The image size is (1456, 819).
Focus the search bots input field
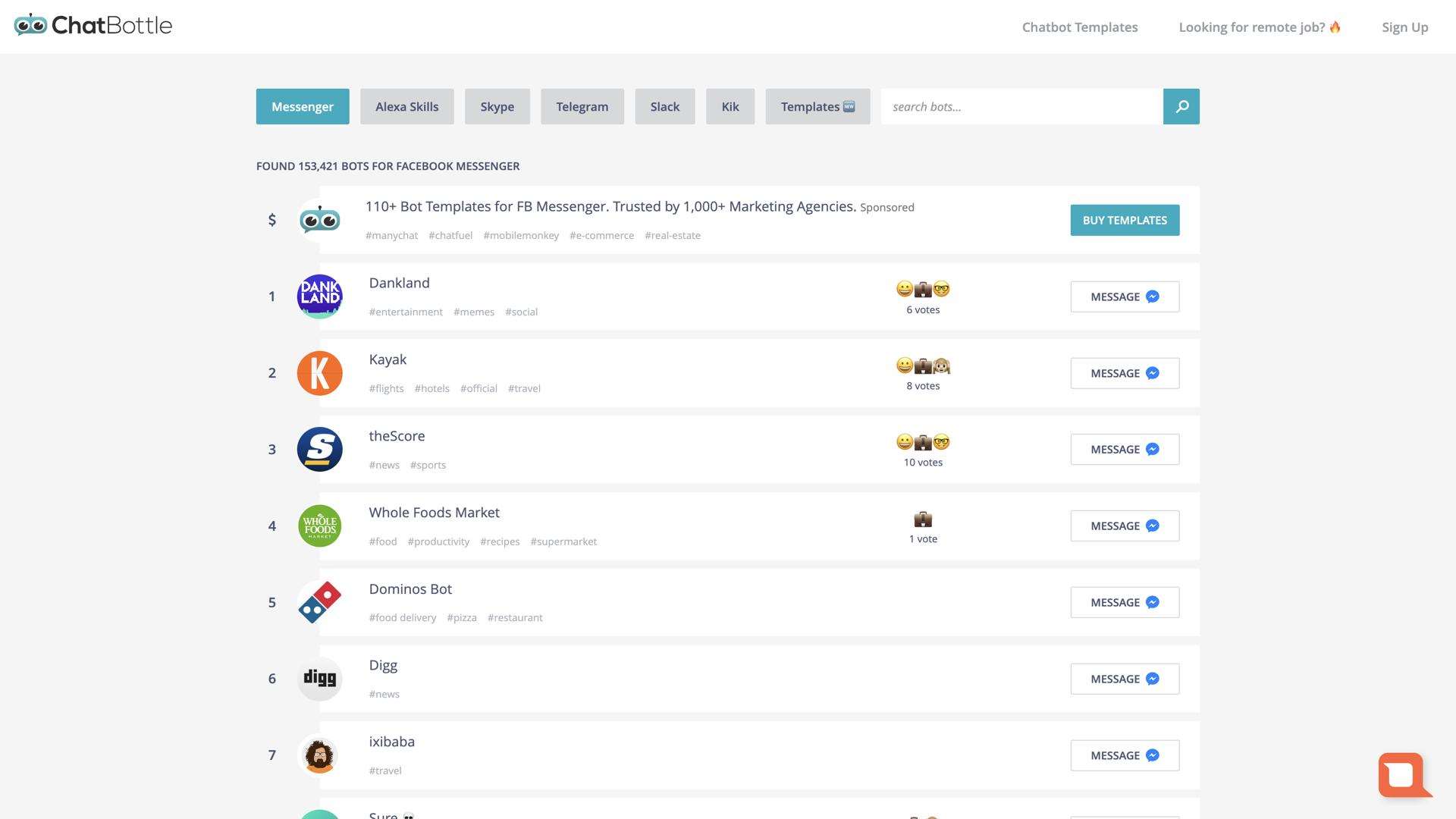[x=1021, y=107]
